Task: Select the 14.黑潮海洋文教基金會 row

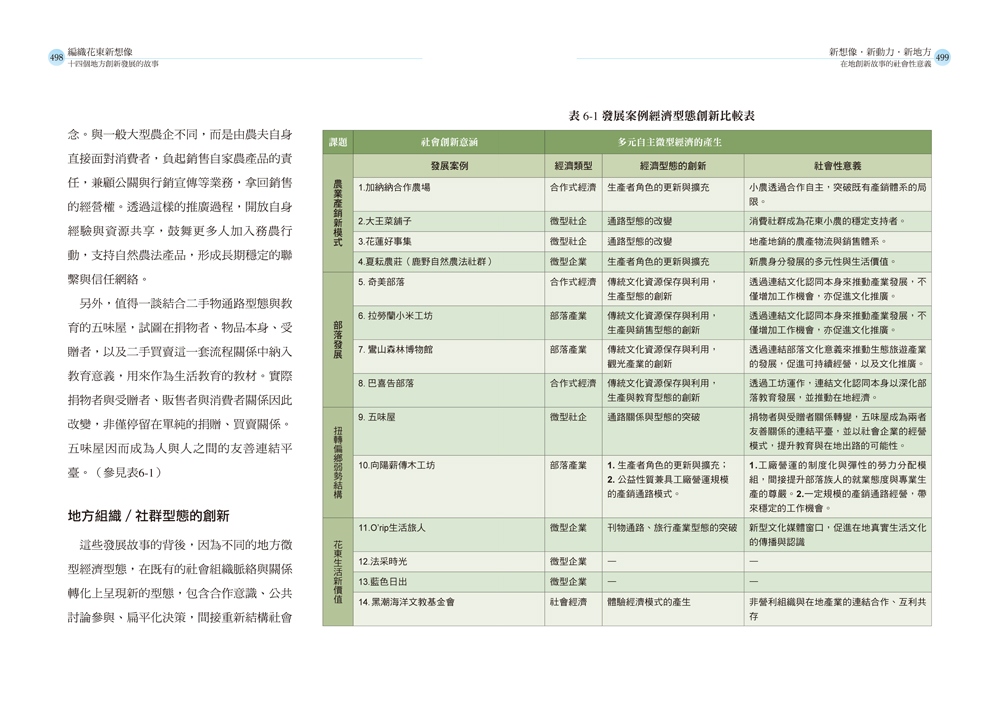Action: 642,609
